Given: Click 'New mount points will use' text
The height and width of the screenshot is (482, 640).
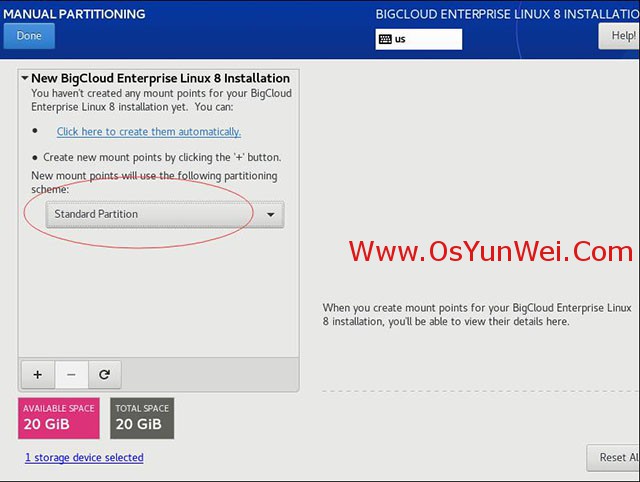Looking at the screenshot, I should click(x=154, y=182).
